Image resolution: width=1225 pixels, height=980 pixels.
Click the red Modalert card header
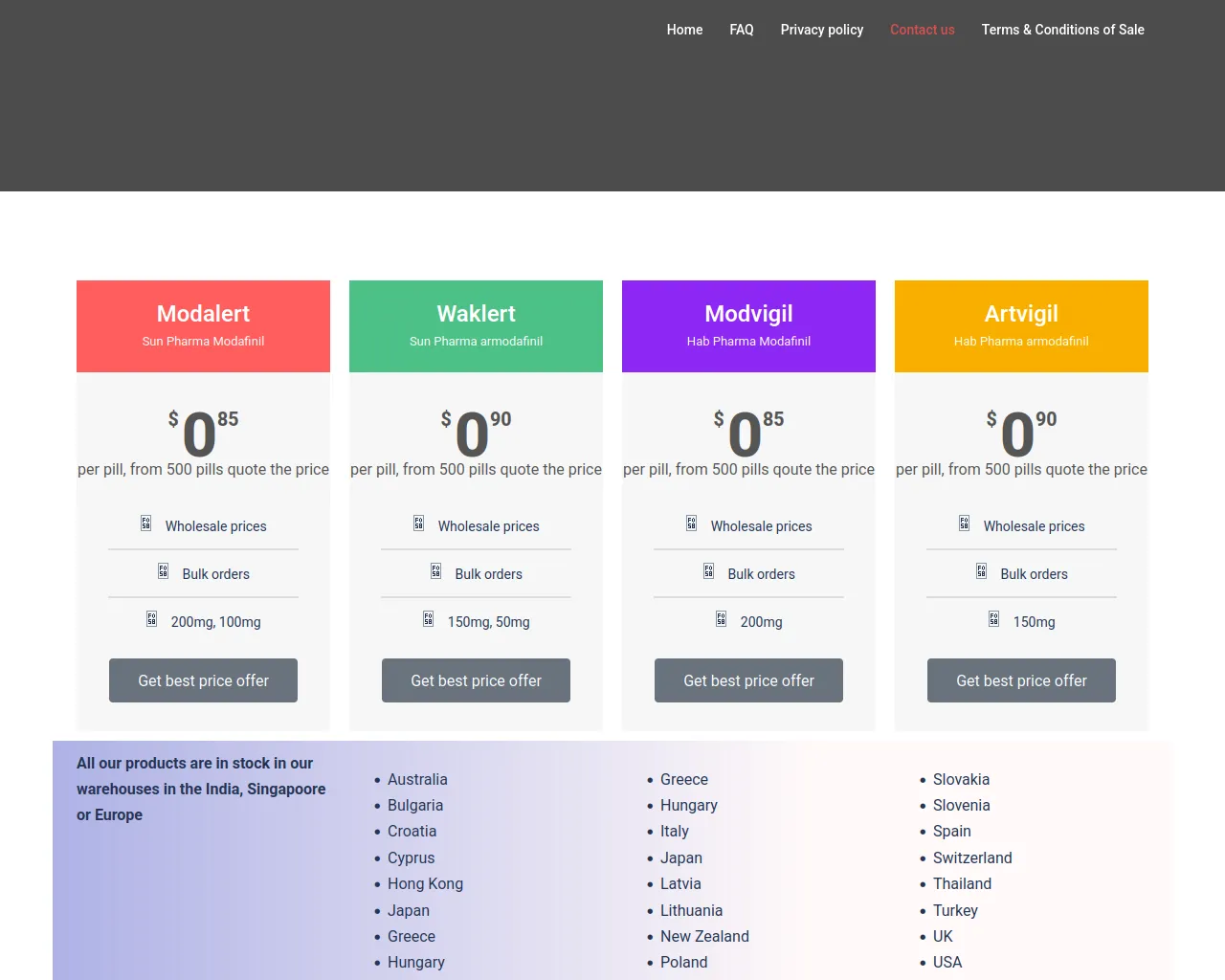tap(203, 326)
